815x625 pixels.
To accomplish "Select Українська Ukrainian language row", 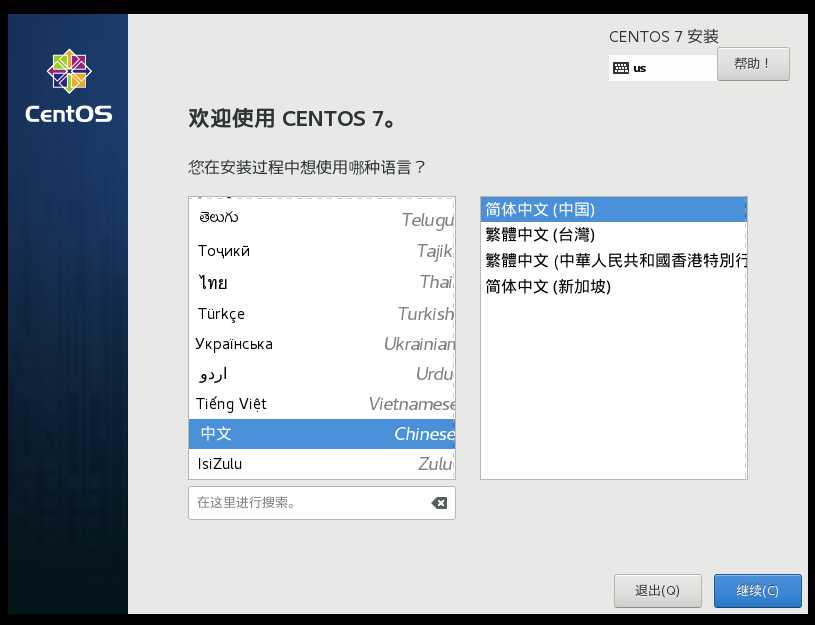I will click(x=322, y=344).
